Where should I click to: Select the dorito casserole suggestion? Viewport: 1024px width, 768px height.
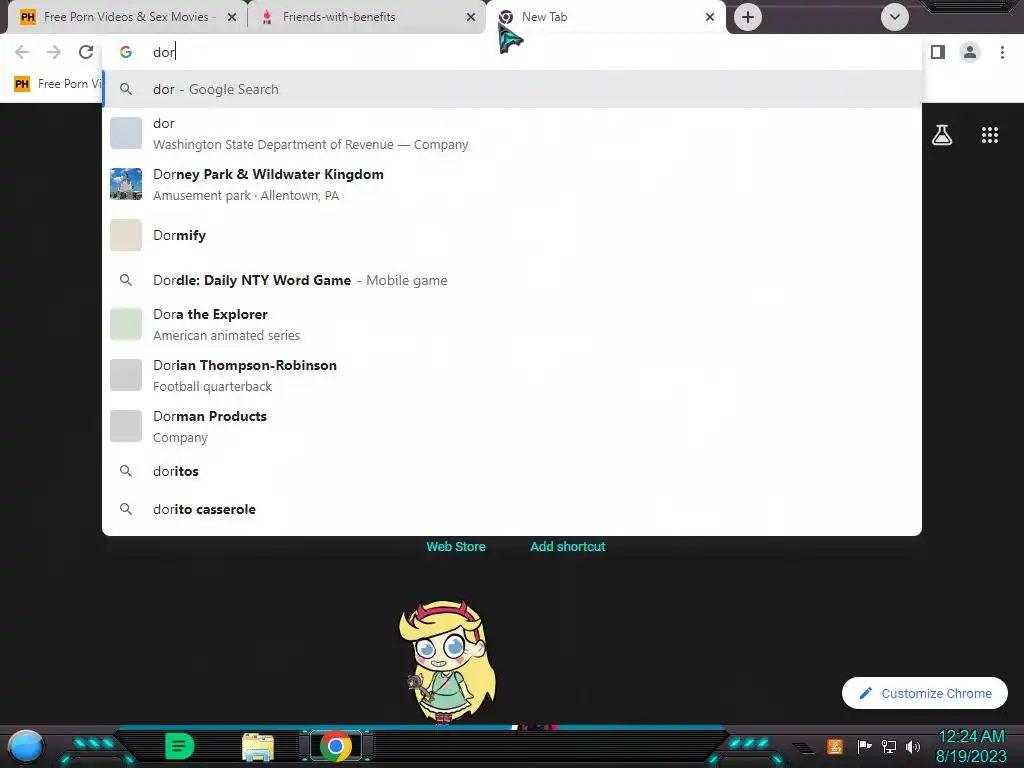pos(512,509)
